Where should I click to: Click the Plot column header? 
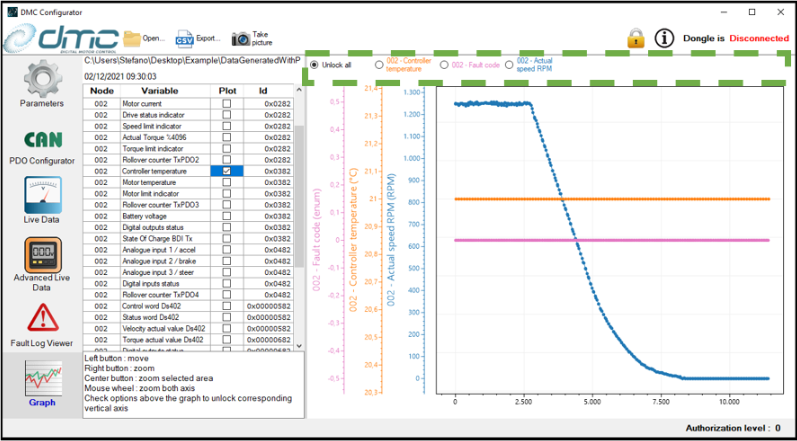coord(227,91)
